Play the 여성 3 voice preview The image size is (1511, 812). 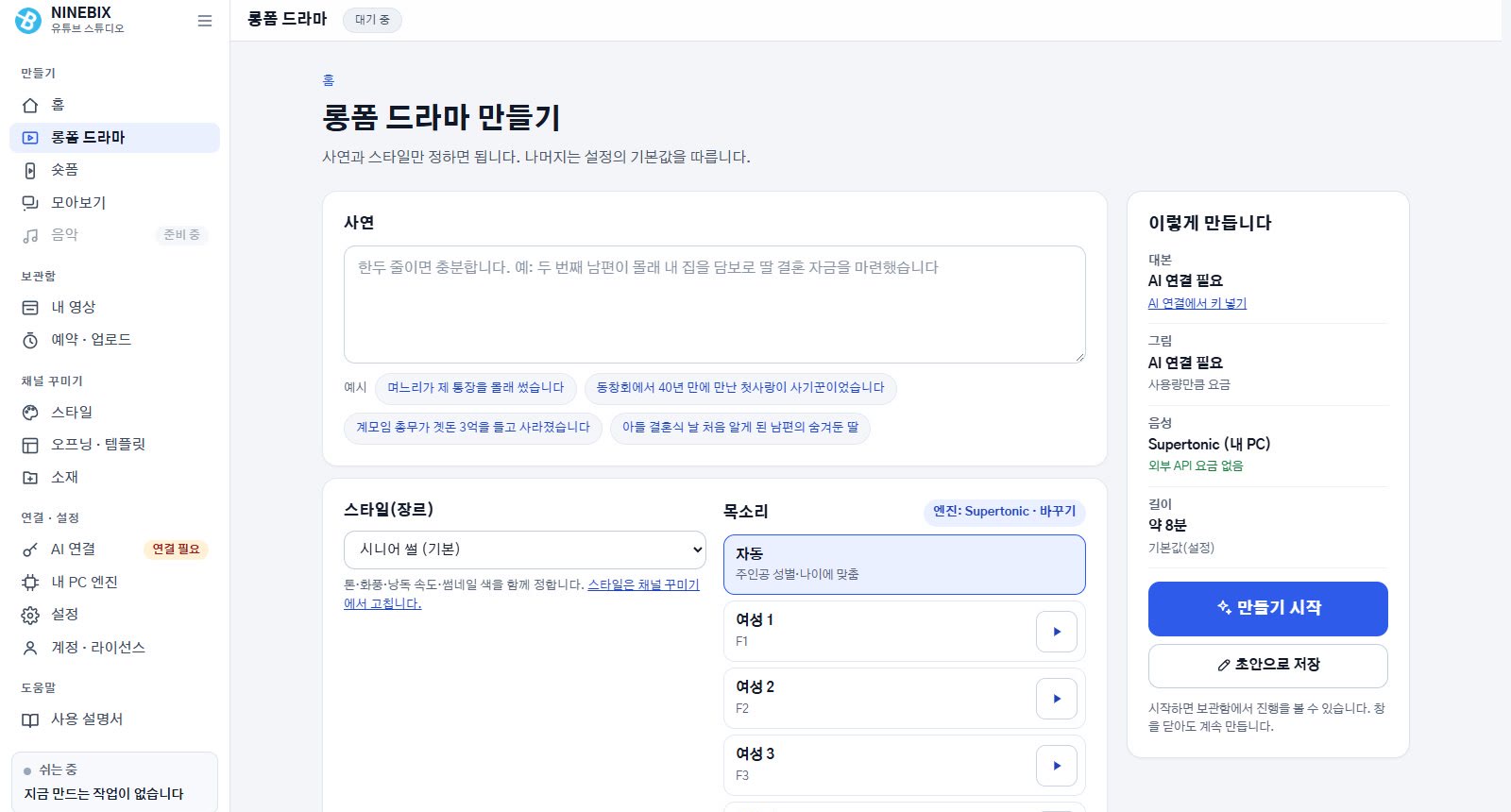click(x=1057, y=766)
